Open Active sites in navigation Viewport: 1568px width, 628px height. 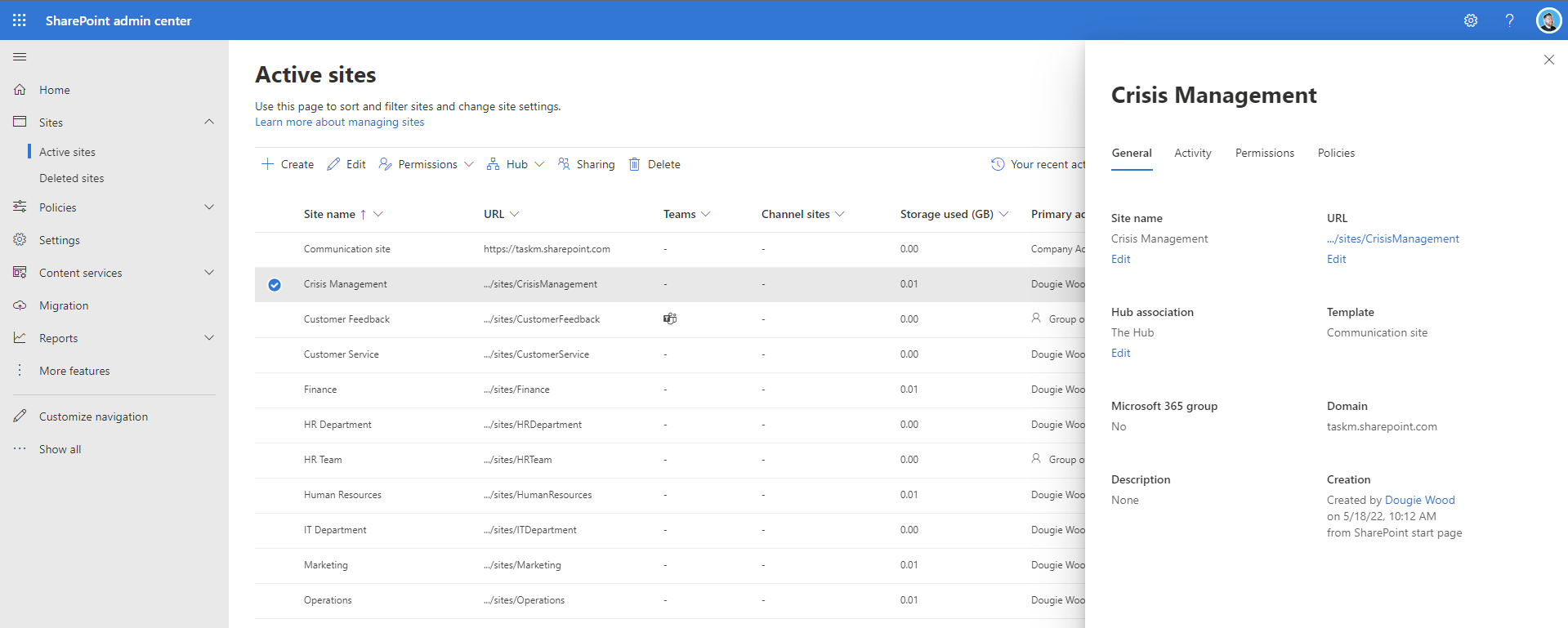point(67,152)
